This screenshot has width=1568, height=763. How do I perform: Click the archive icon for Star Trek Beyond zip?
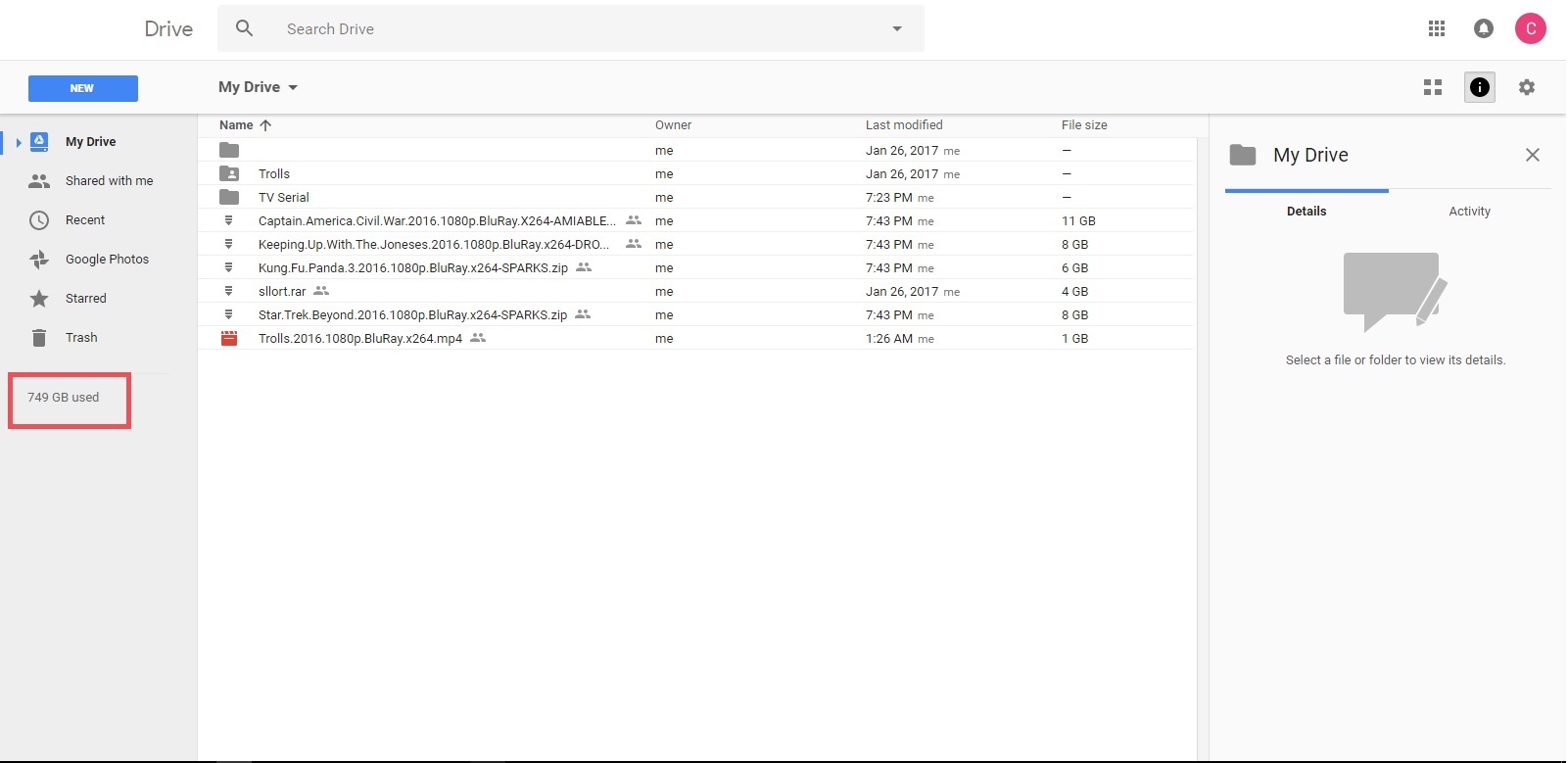228,314
